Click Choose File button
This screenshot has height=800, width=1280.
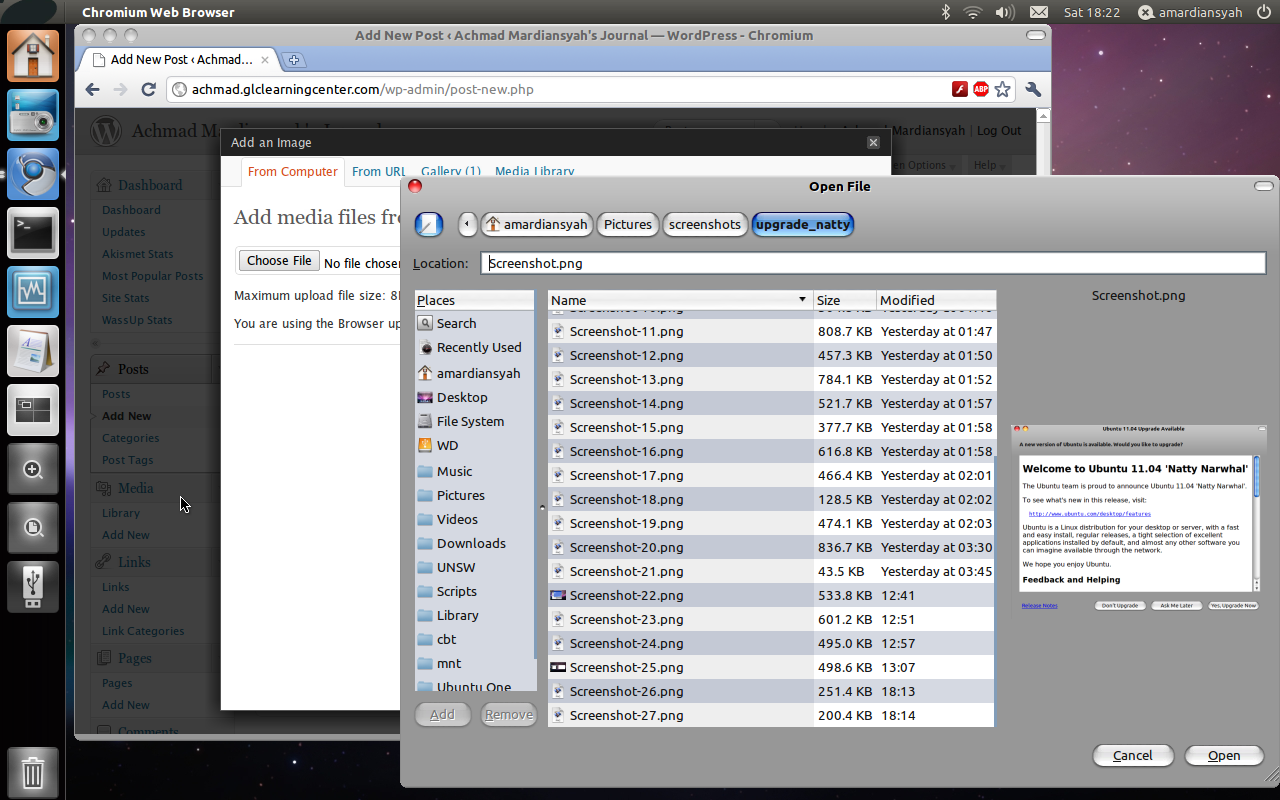(279, 261)
